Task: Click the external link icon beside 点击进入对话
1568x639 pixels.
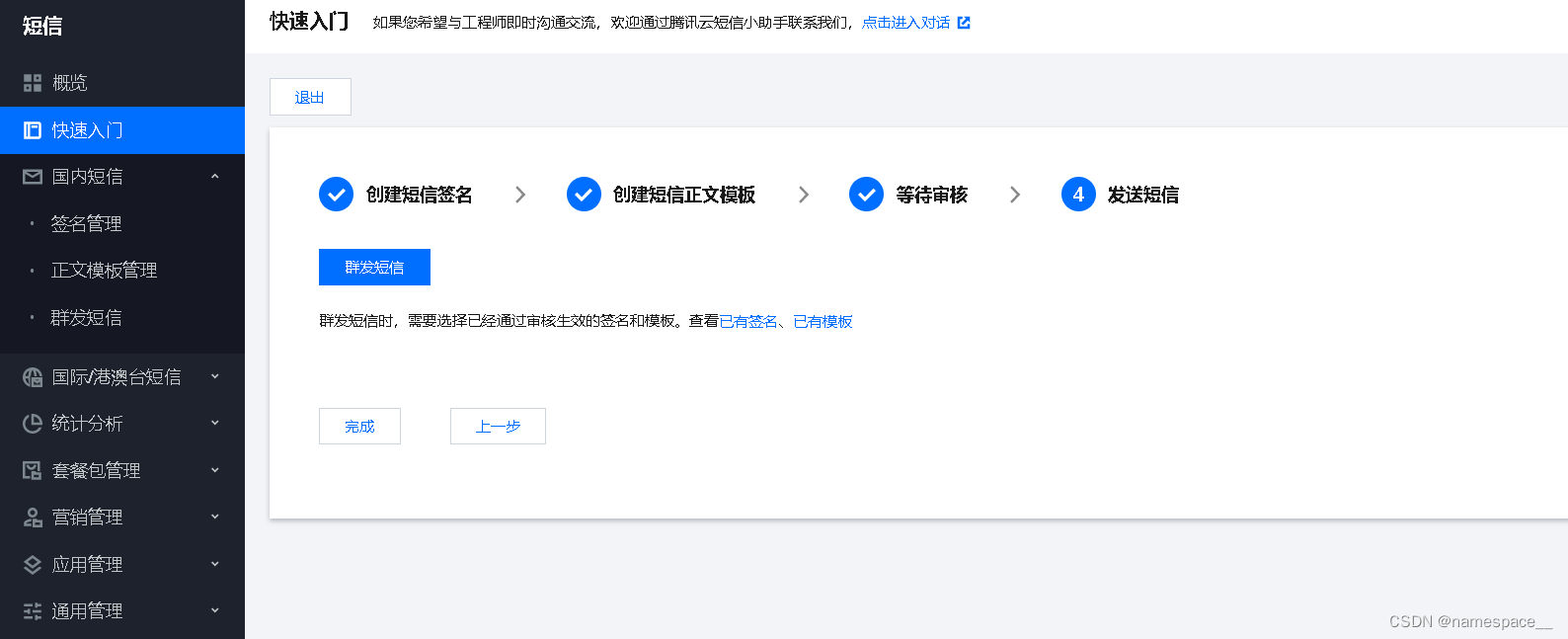Action: [x=964, y=23]
